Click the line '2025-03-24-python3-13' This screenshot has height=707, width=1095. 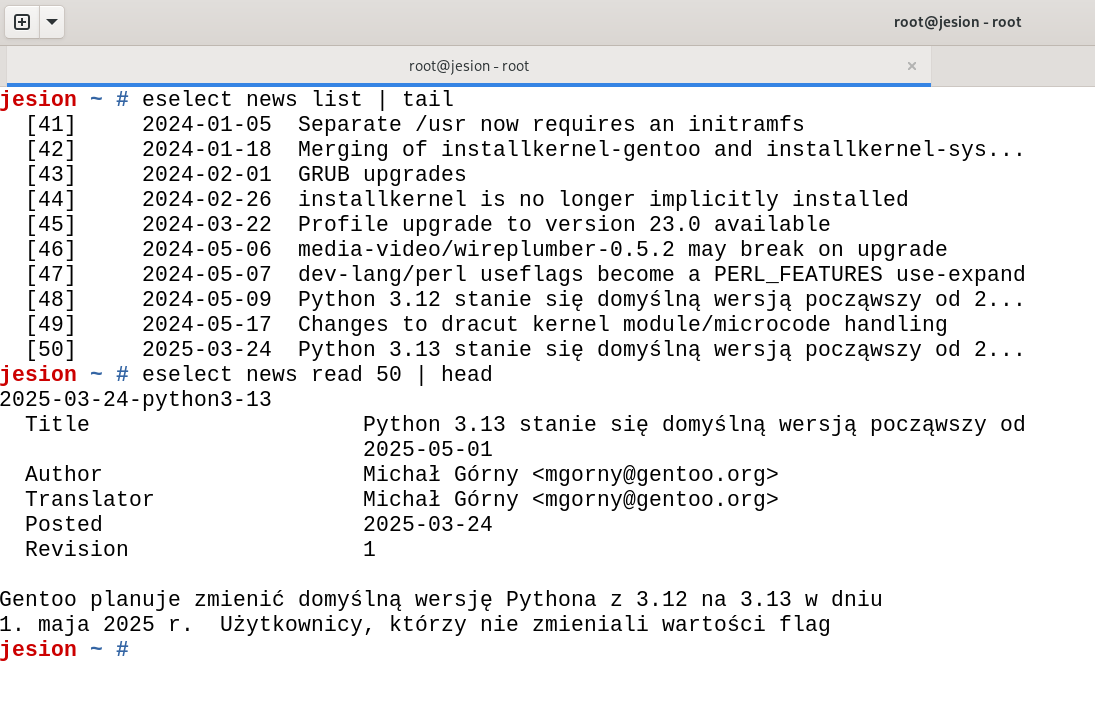point(135,400)
